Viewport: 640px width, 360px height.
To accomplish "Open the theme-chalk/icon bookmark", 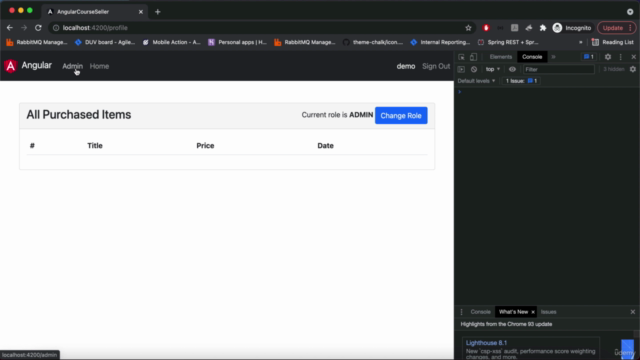I will [x=373, y=42].
